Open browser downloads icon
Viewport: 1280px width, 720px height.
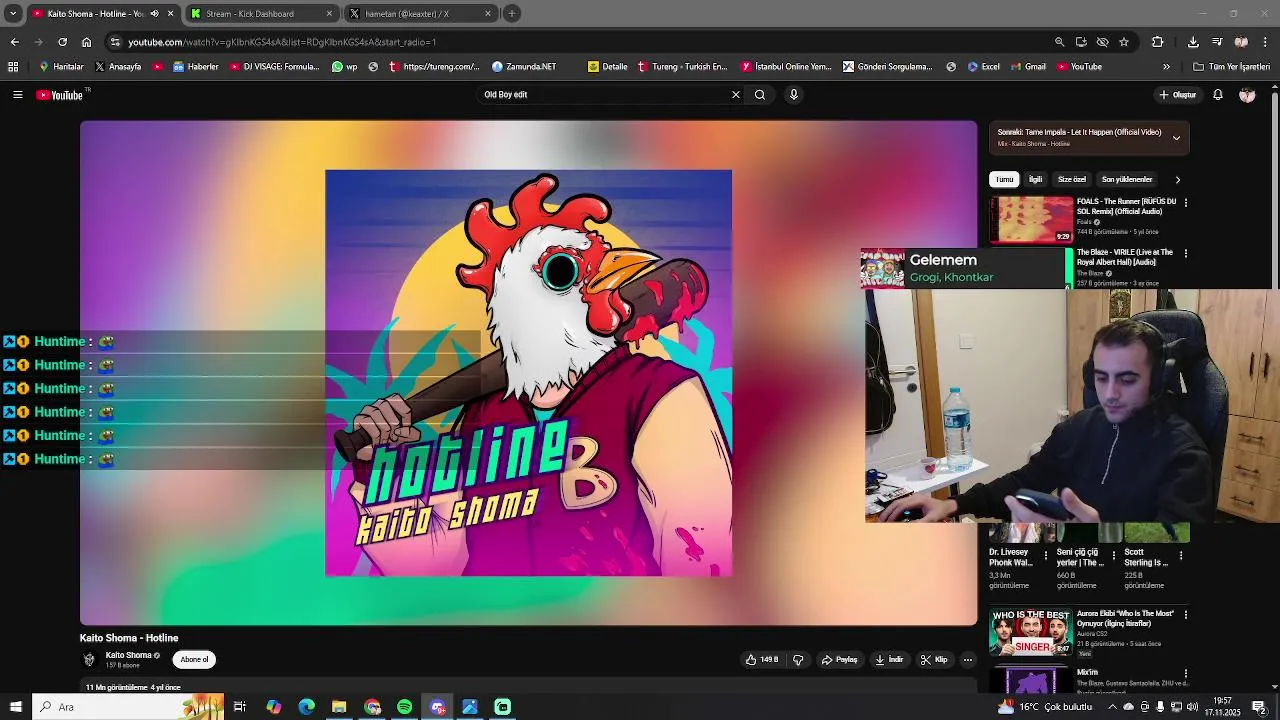point(1193,42)
